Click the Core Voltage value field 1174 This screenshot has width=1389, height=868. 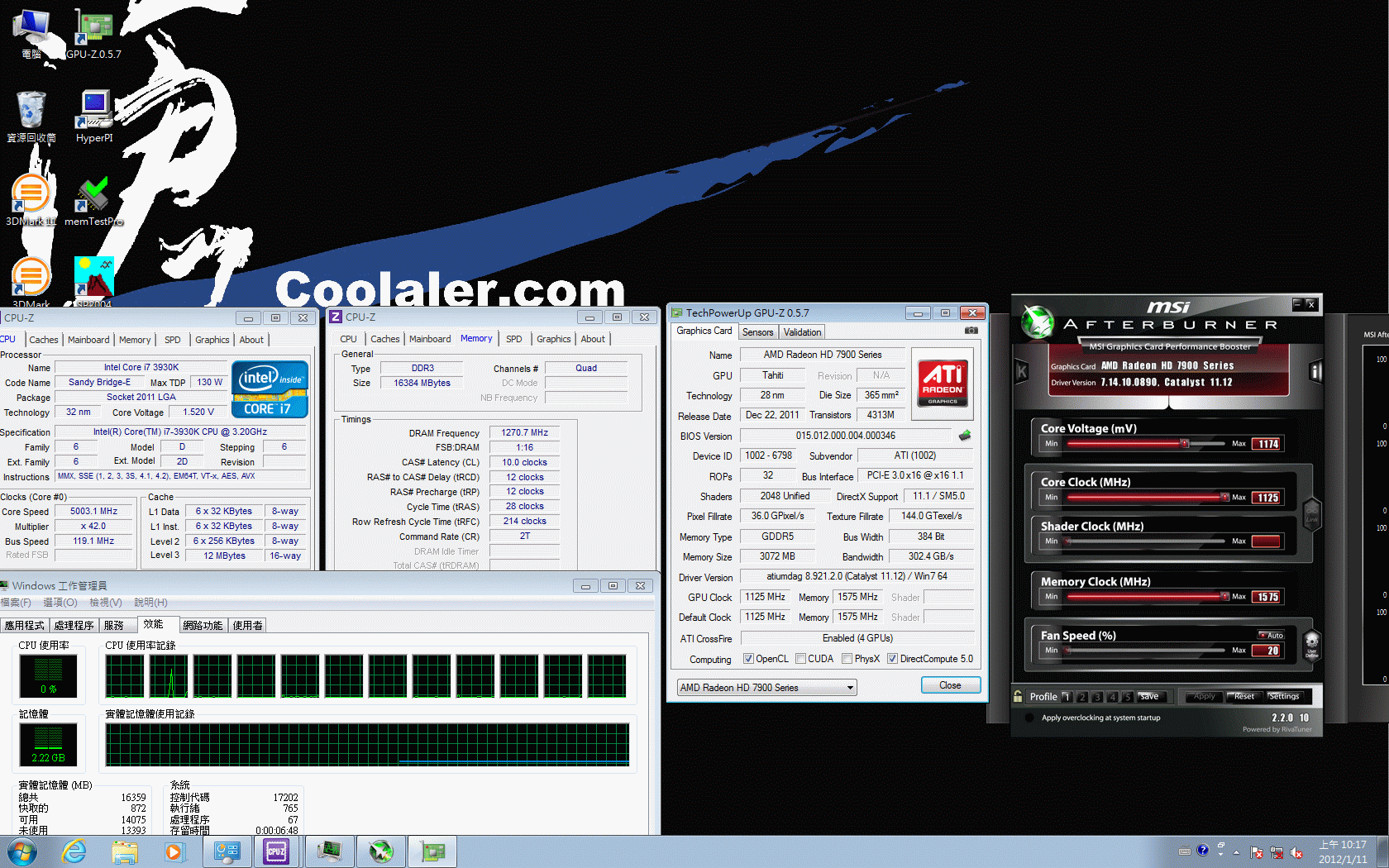click(1267, 444)
